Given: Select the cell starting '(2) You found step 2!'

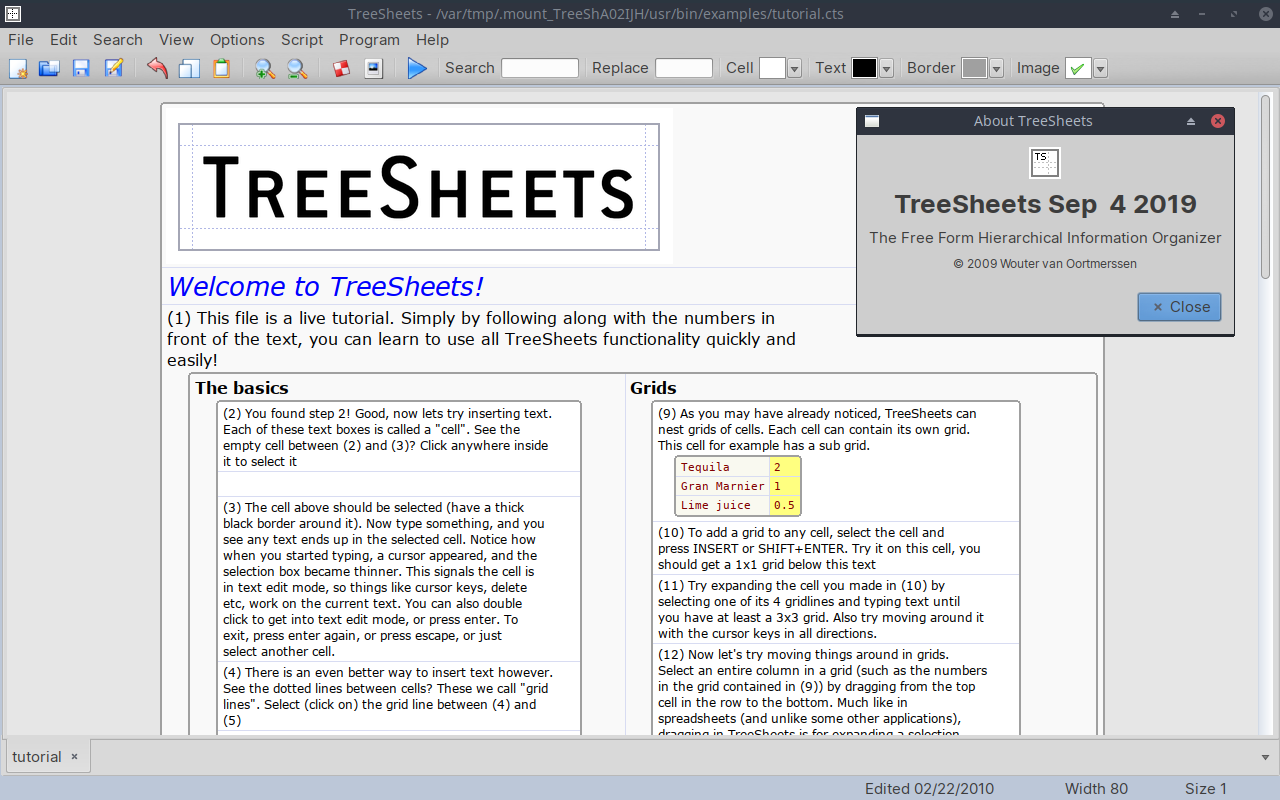Looking at the screenshot, I should (399, 437).
